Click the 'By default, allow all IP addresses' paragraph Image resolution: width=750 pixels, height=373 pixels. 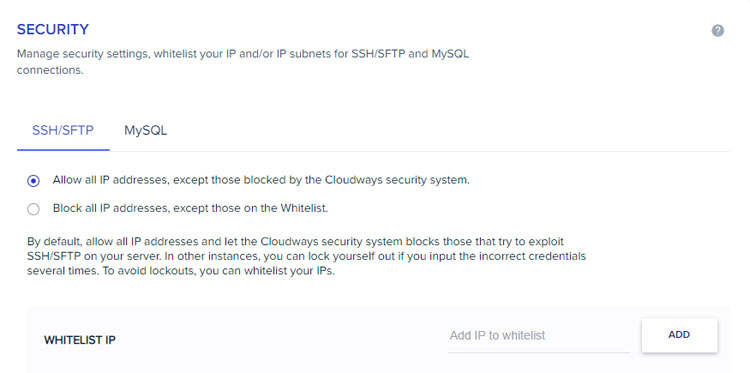tap(306, 256)
